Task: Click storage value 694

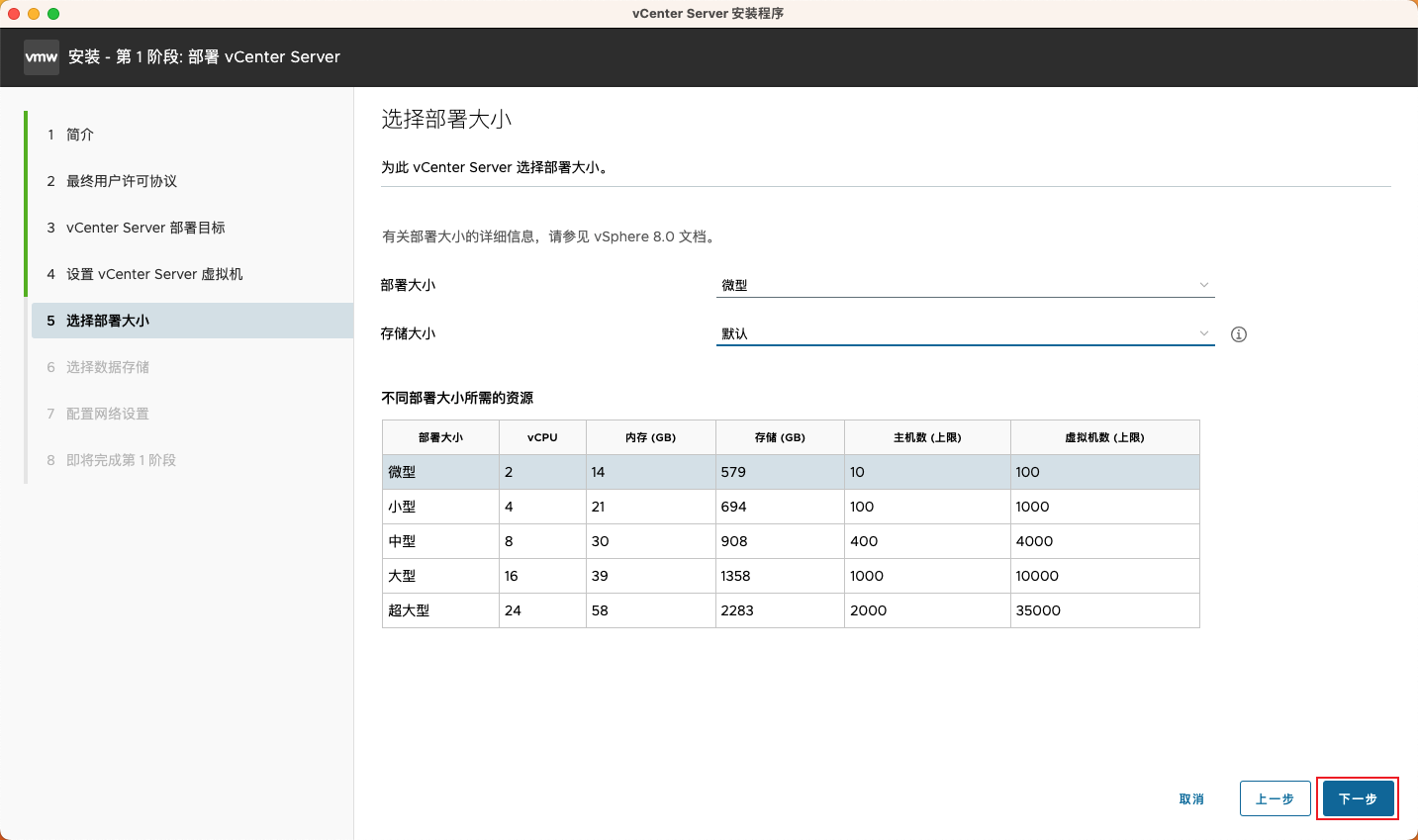Action: pos(733,507)
